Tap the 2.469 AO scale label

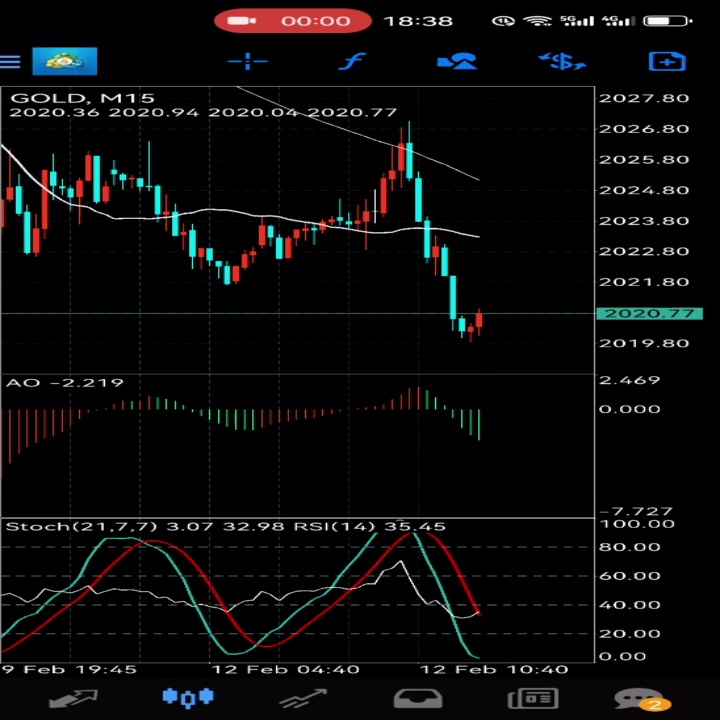pos(630,380)
